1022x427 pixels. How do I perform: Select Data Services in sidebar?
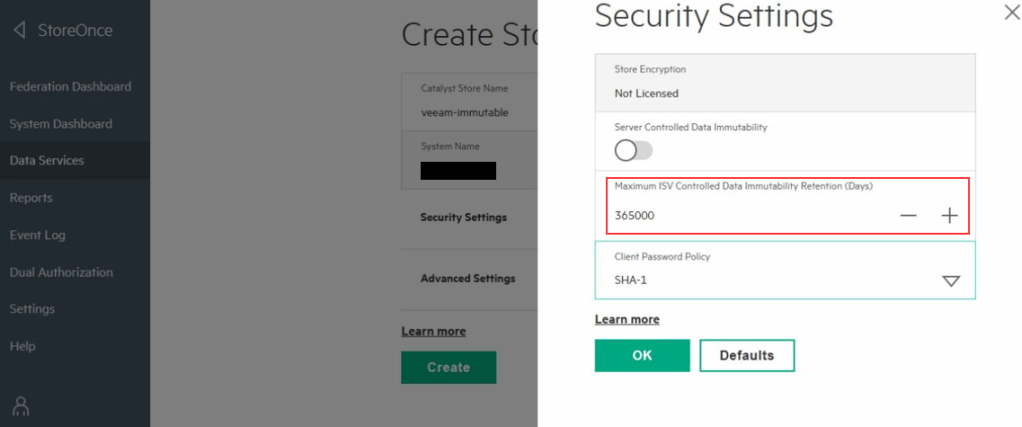point(47,160)
